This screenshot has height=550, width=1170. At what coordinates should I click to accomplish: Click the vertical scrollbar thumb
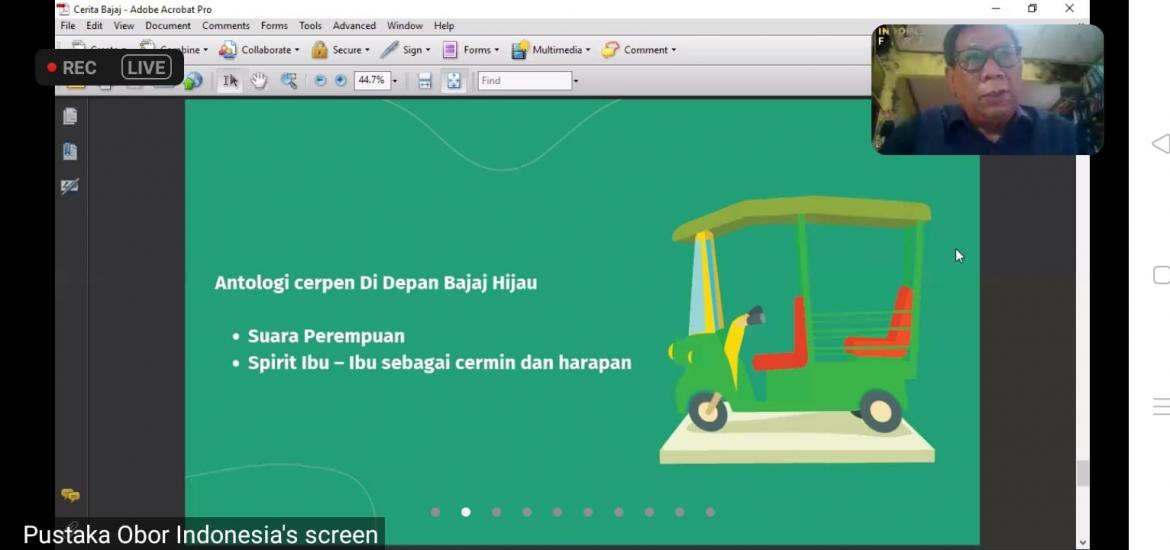tap(1082, 473)
